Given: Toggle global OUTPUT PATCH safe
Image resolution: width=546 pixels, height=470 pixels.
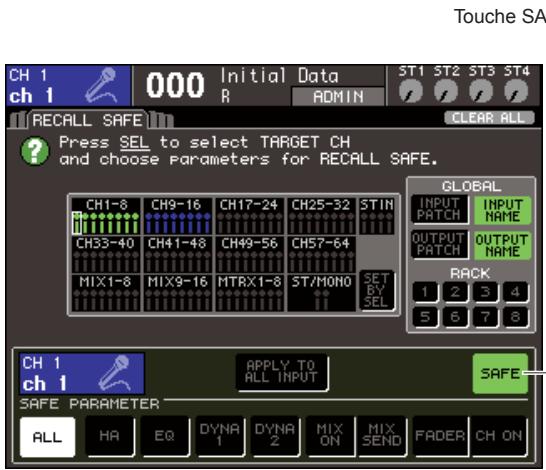Looking at the screenshot, I should coord(439,244).
